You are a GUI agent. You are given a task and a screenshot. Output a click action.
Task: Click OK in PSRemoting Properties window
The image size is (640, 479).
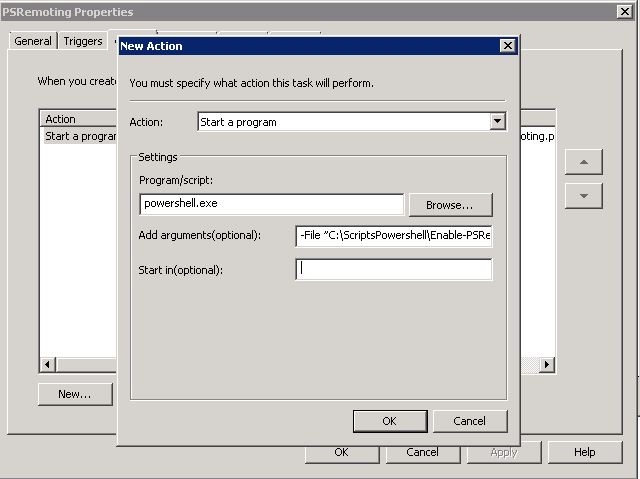[342, 454]
